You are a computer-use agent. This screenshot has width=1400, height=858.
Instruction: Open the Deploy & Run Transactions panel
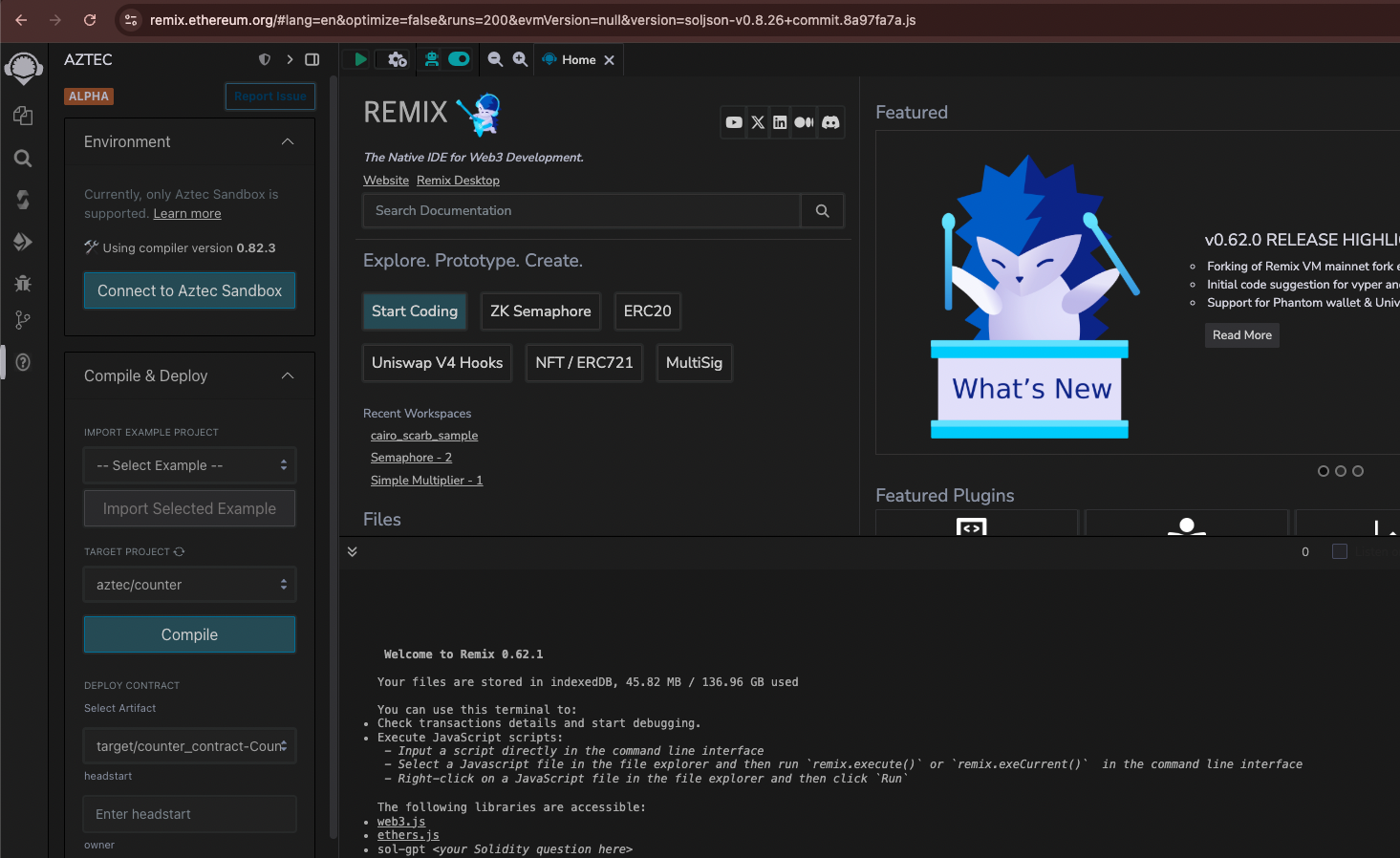(x=23, y=242)
